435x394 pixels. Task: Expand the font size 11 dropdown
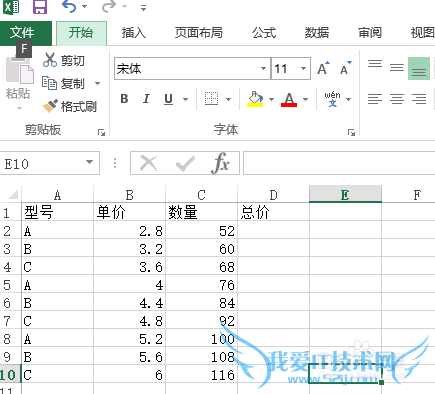click(x=303, y=69)
